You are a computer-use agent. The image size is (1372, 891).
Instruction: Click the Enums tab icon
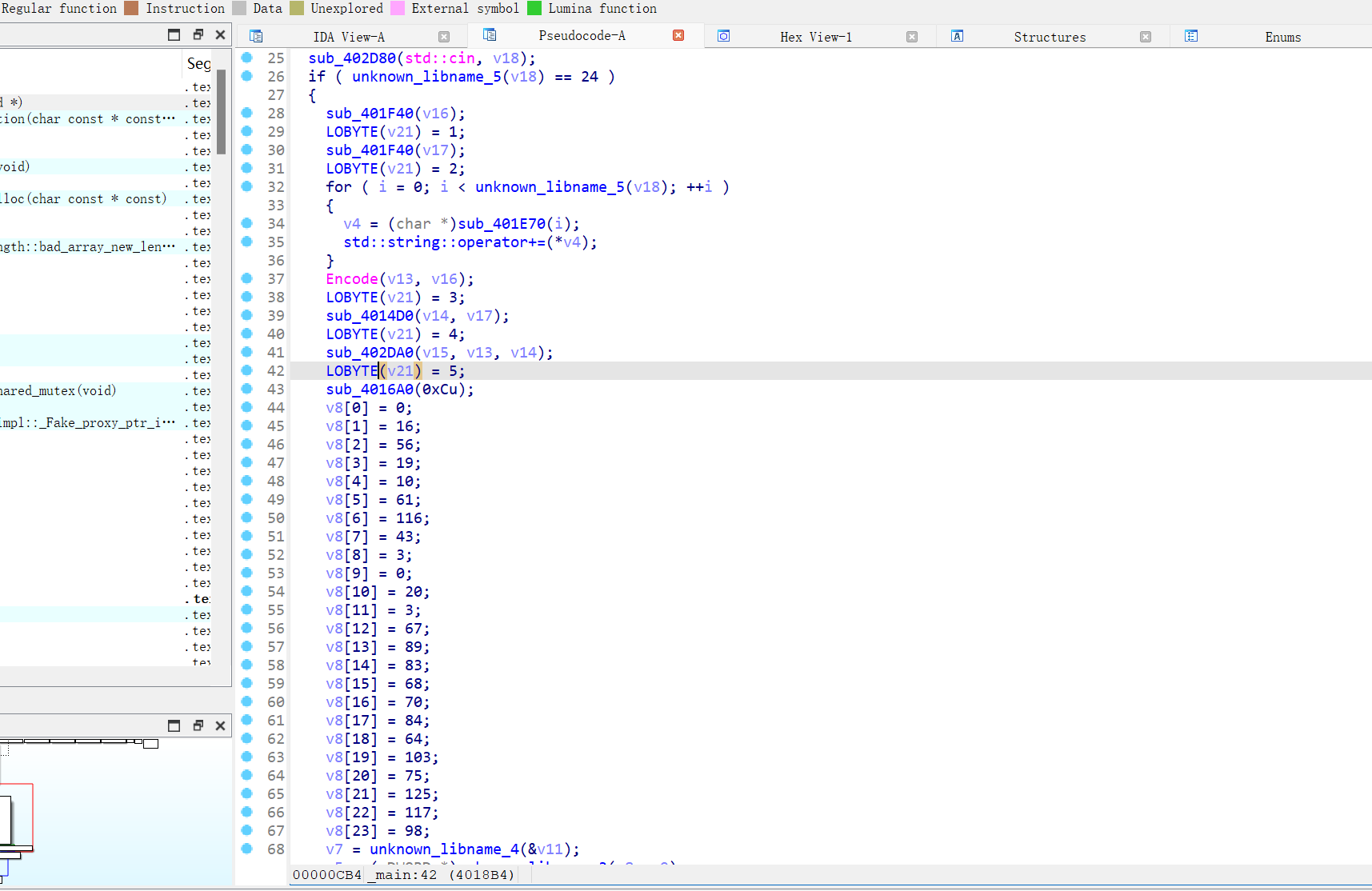point(1191,36)
